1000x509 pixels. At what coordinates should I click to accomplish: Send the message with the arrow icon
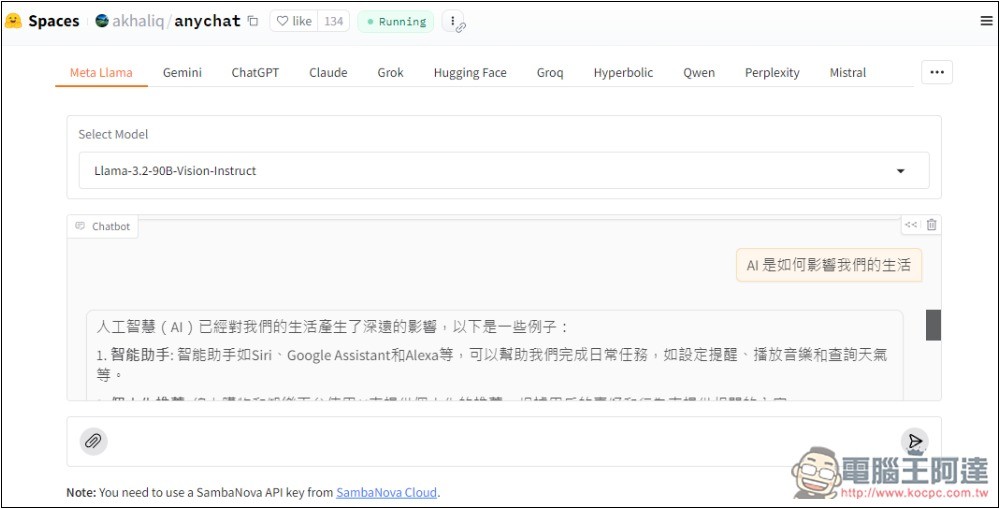(913, 441)
